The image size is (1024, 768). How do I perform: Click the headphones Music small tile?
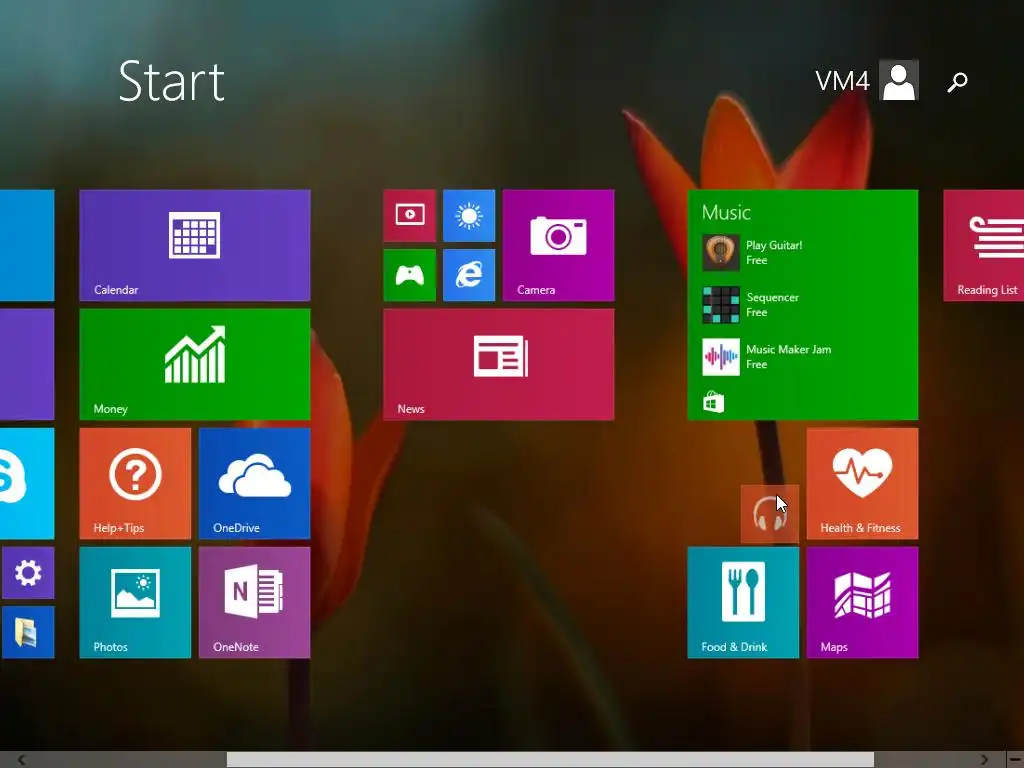[769, 514]
